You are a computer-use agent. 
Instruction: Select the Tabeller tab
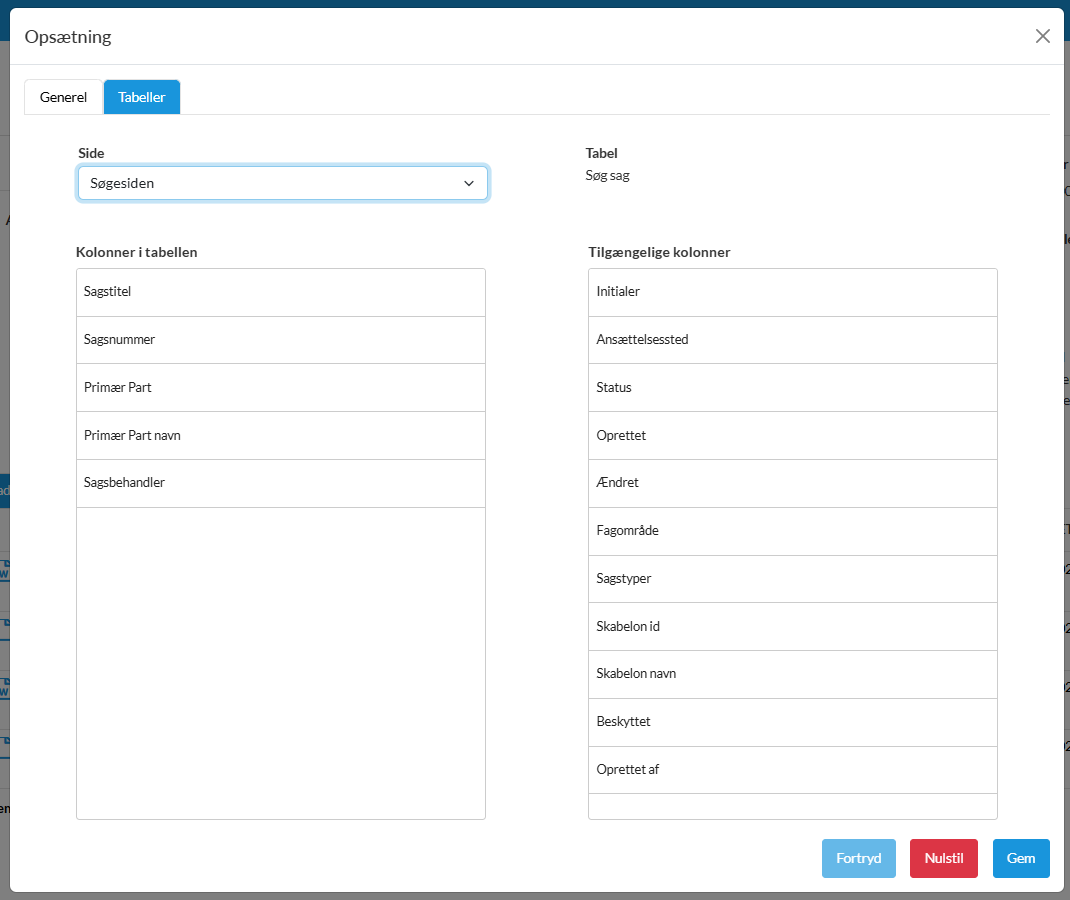142,98
